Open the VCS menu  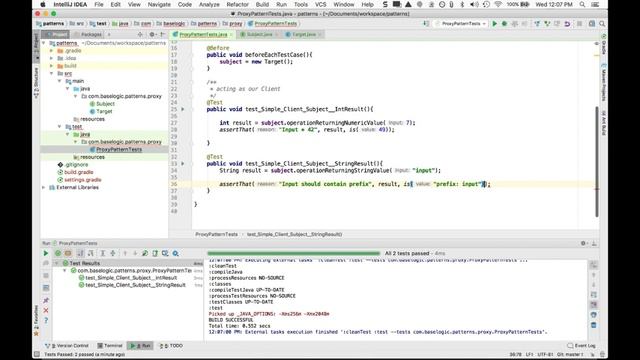(320, 4)
